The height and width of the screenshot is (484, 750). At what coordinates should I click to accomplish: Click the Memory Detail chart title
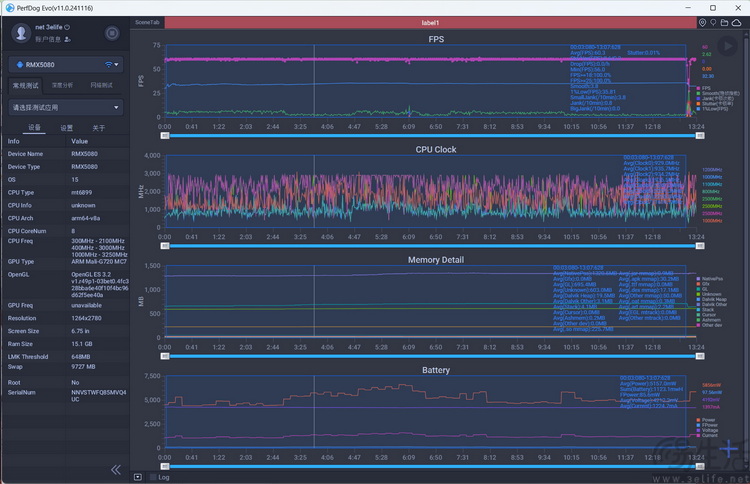[x=436, y=260]
